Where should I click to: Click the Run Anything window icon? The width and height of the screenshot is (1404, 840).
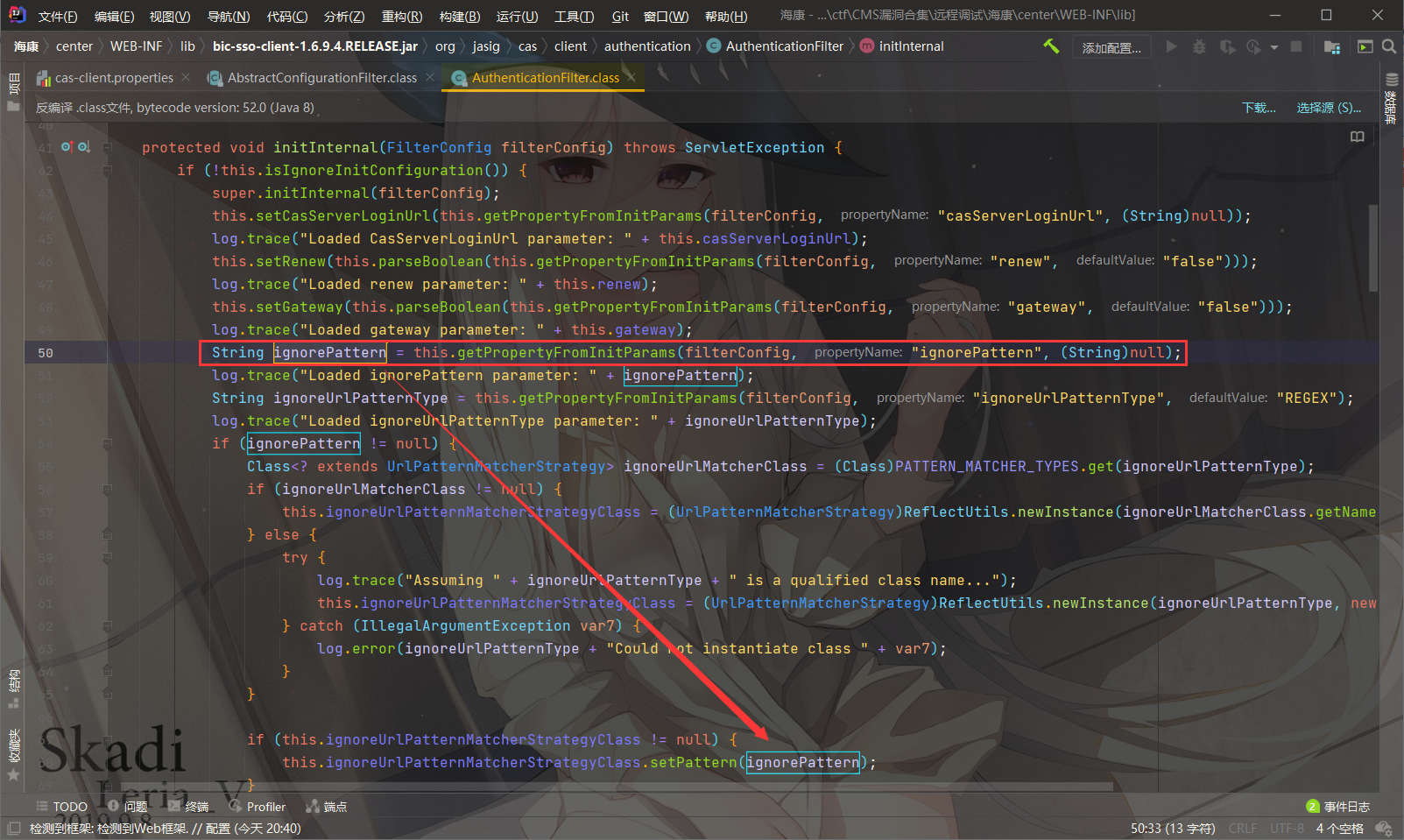[1365, 46]
